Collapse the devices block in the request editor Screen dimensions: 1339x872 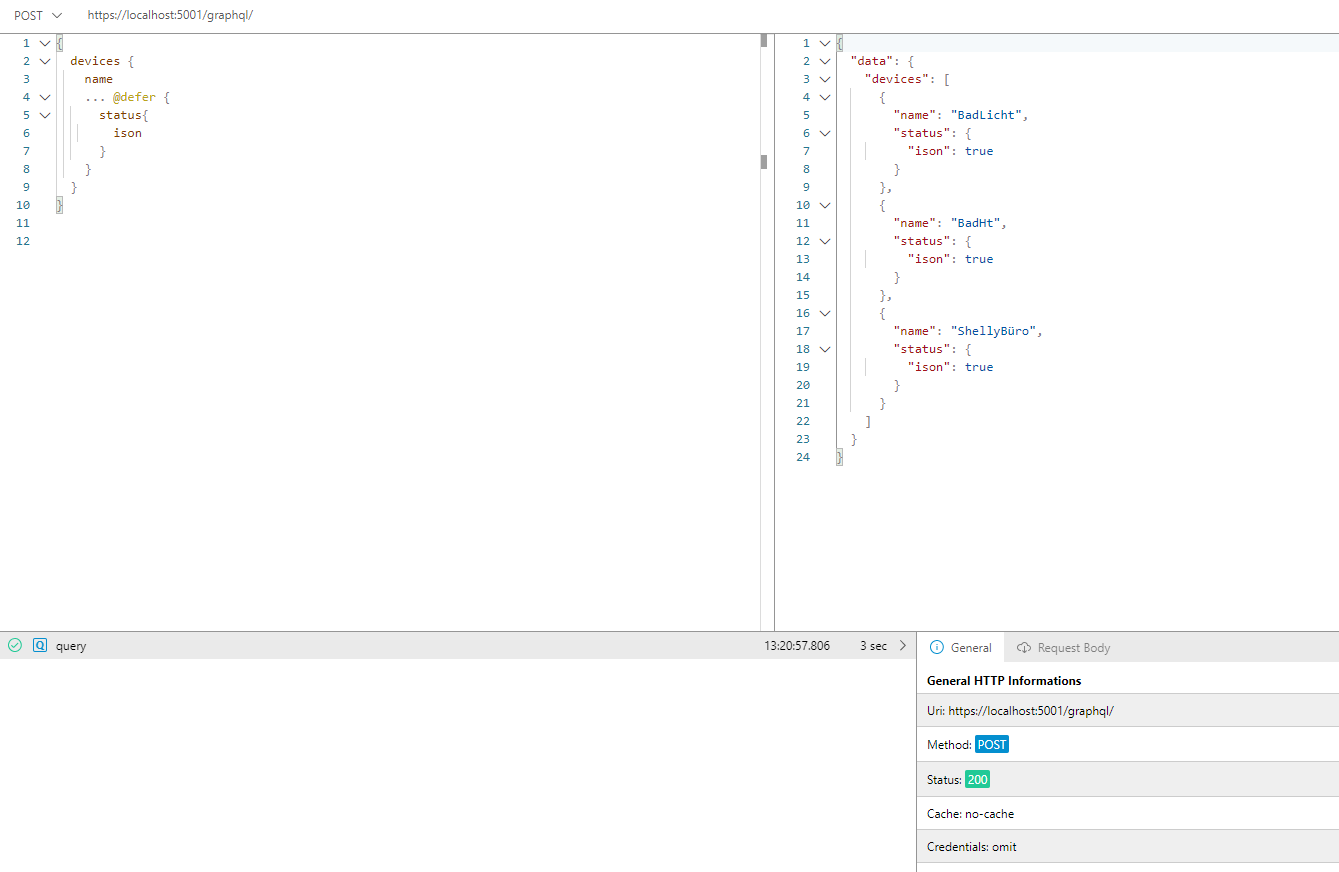point(44,61)
